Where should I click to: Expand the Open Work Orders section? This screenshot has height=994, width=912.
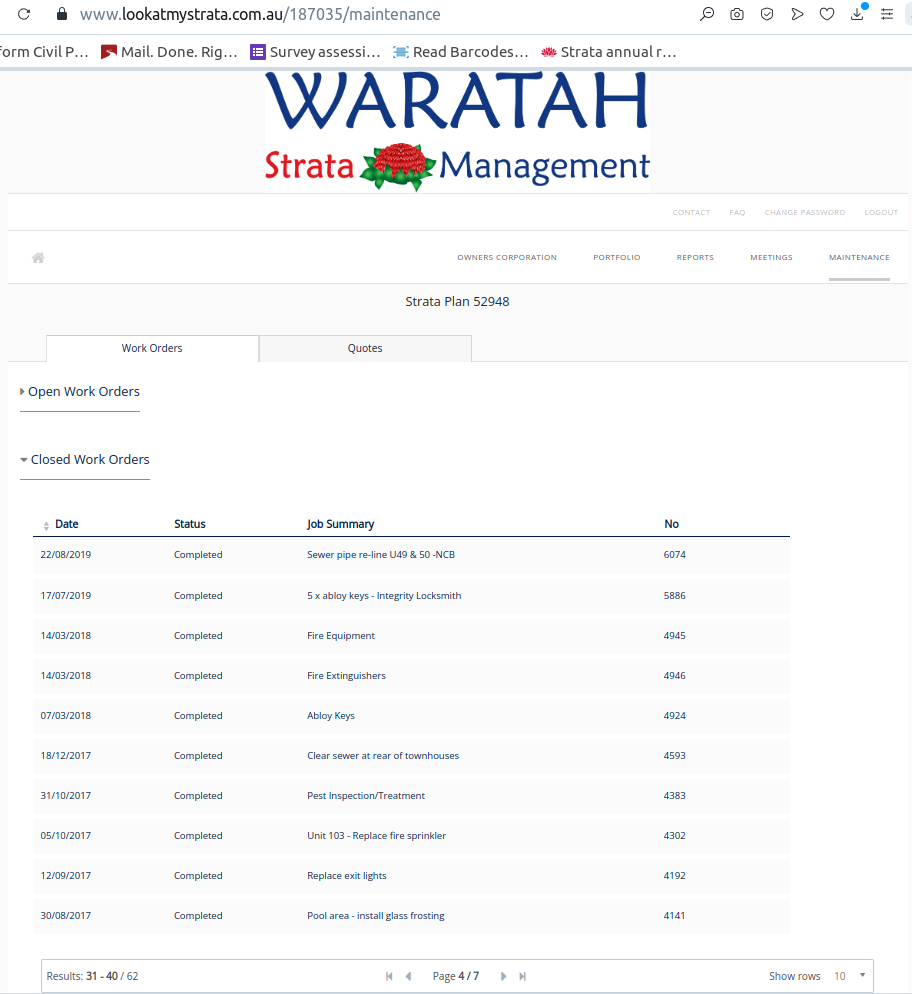click(x=80, y=392)
